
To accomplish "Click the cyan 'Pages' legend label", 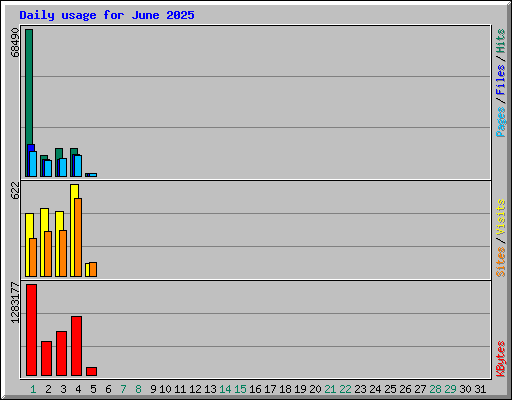I will tap(501, 122).
